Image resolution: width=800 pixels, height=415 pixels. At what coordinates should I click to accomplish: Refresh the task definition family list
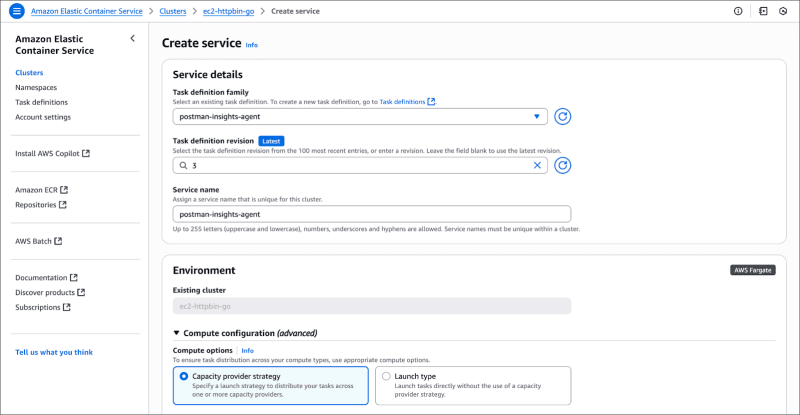(x=562, y=116)
